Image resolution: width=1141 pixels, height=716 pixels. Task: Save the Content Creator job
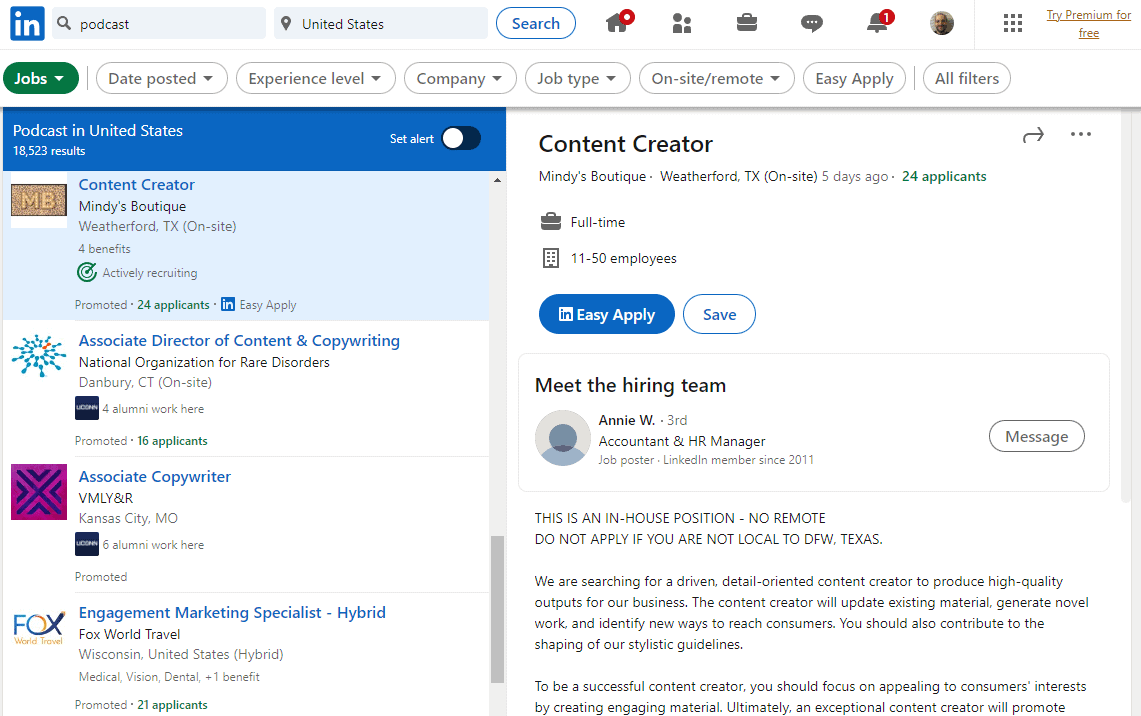[719, 314]
